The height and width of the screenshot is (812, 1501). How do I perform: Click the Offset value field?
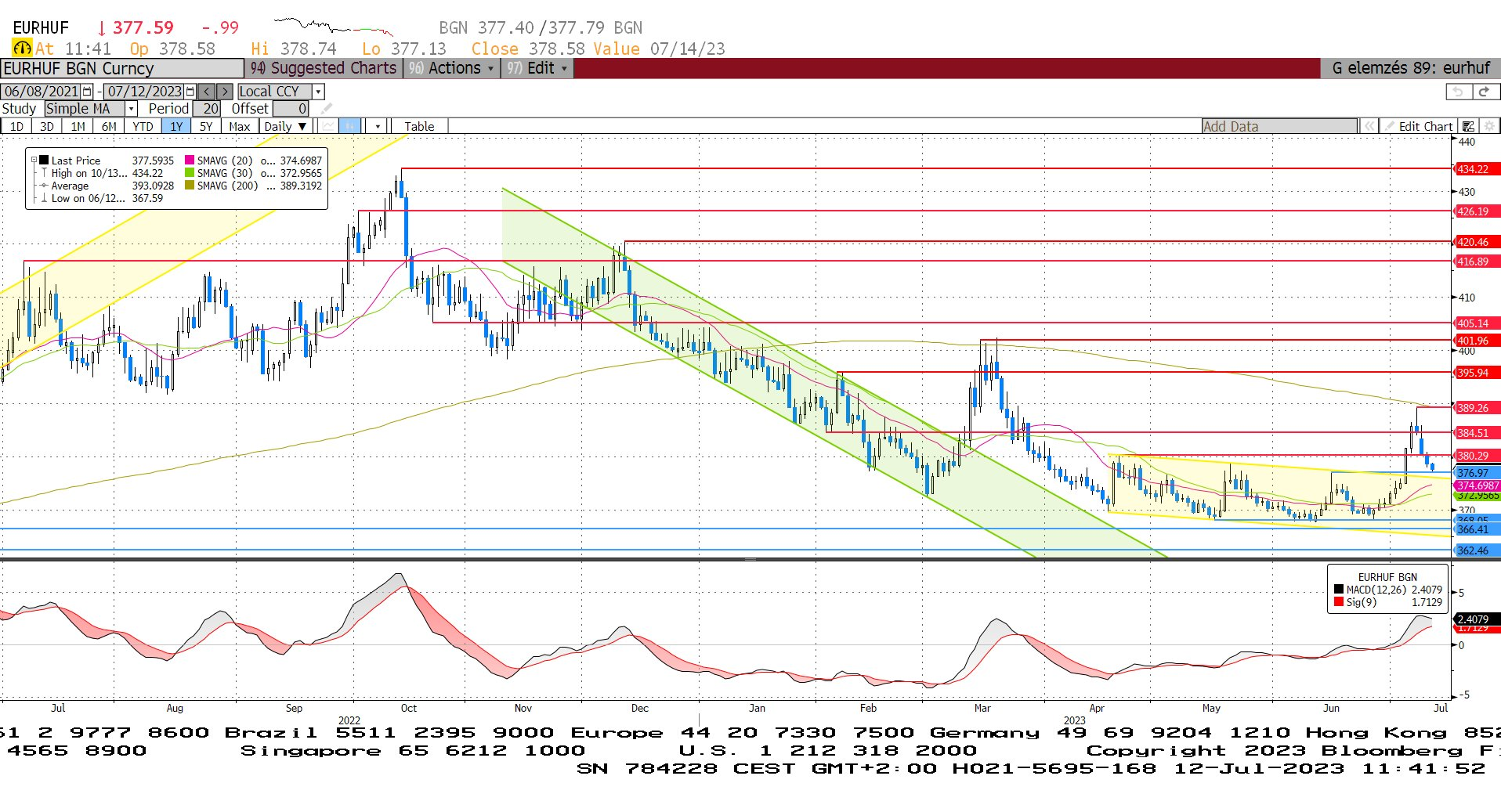point(291,109)
